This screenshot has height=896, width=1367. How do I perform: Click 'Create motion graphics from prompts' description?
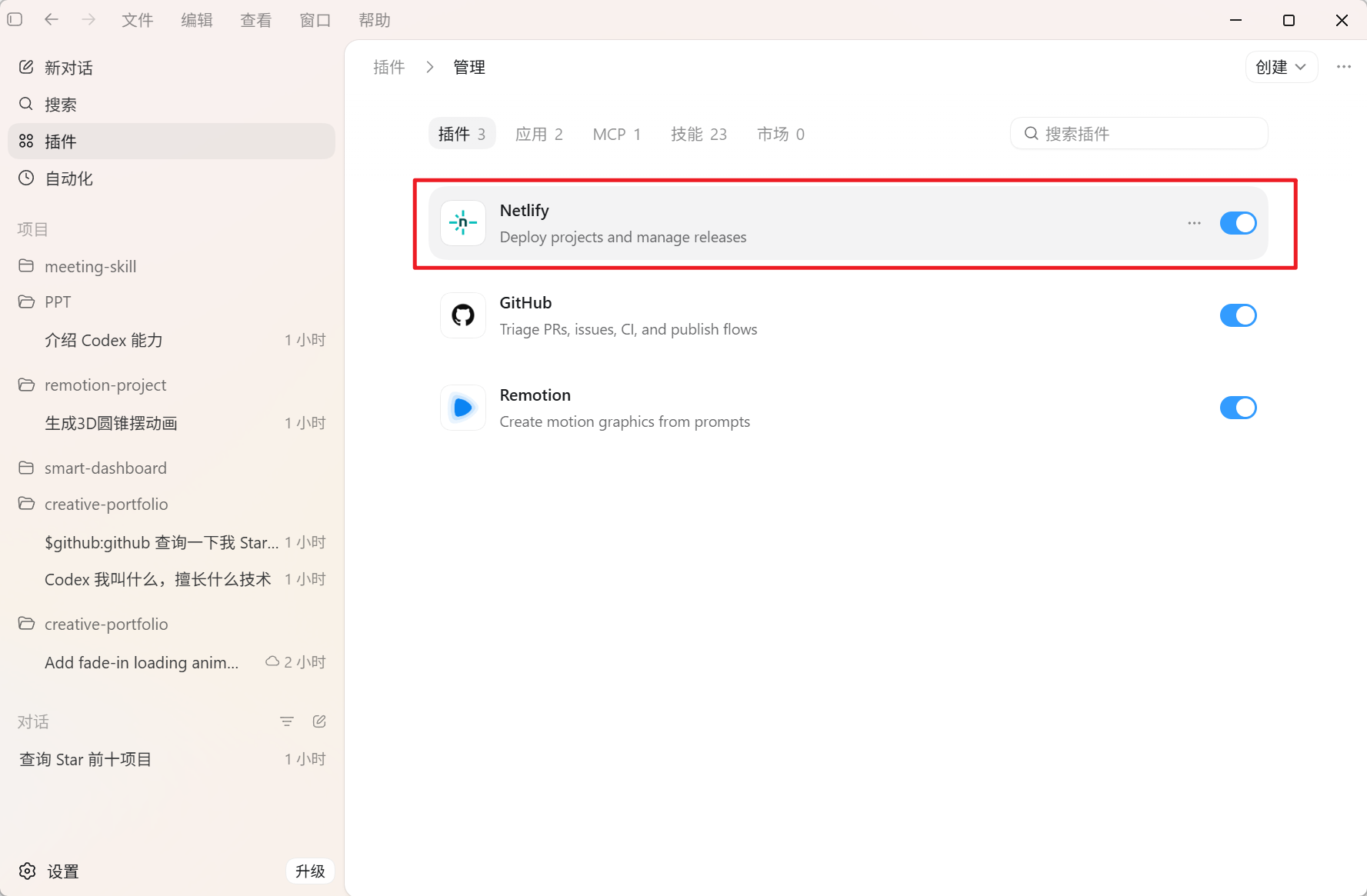(625, 421)
